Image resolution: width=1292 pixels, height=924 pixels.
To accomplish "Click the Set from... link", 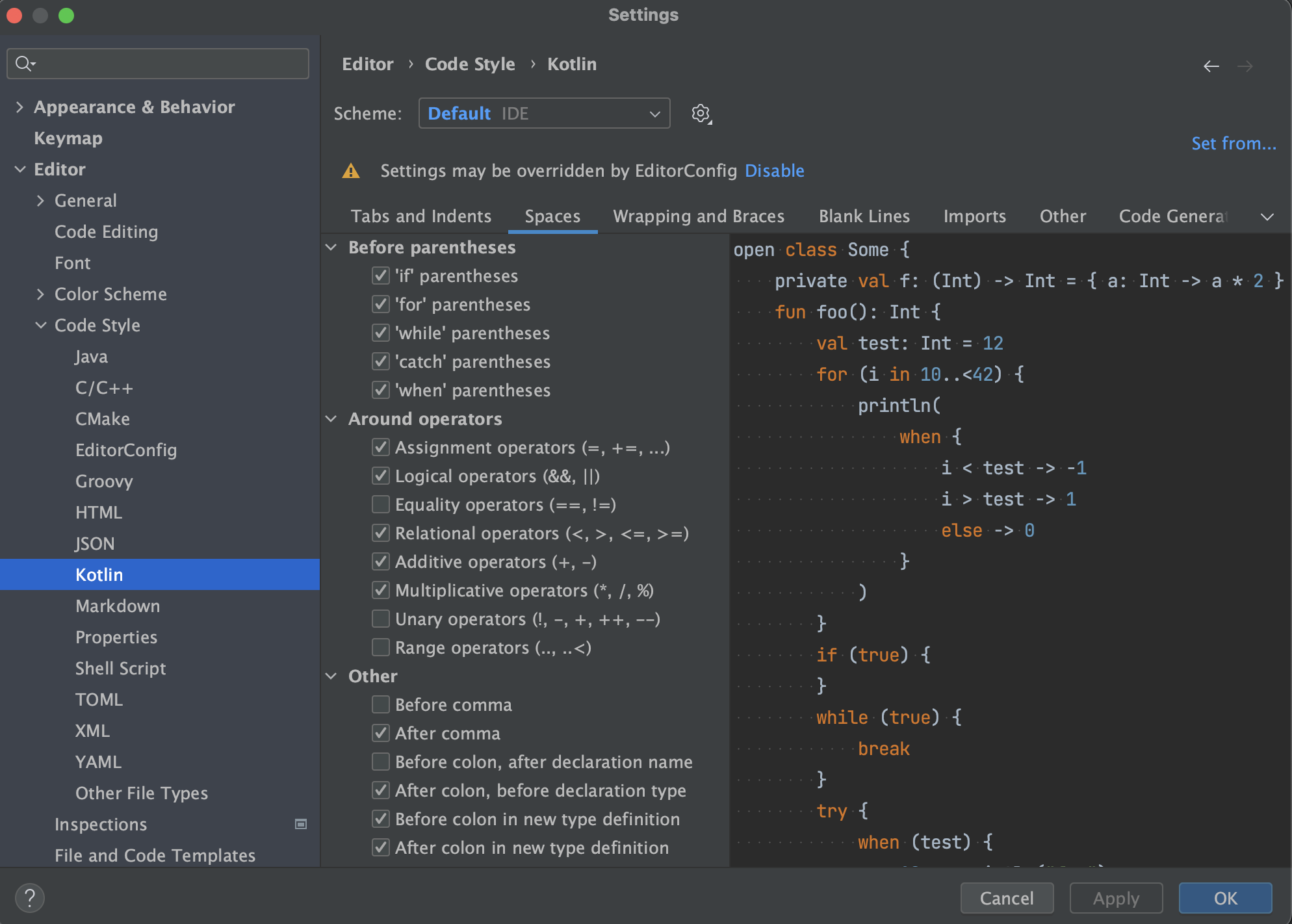I will (x=1234, y=144).
